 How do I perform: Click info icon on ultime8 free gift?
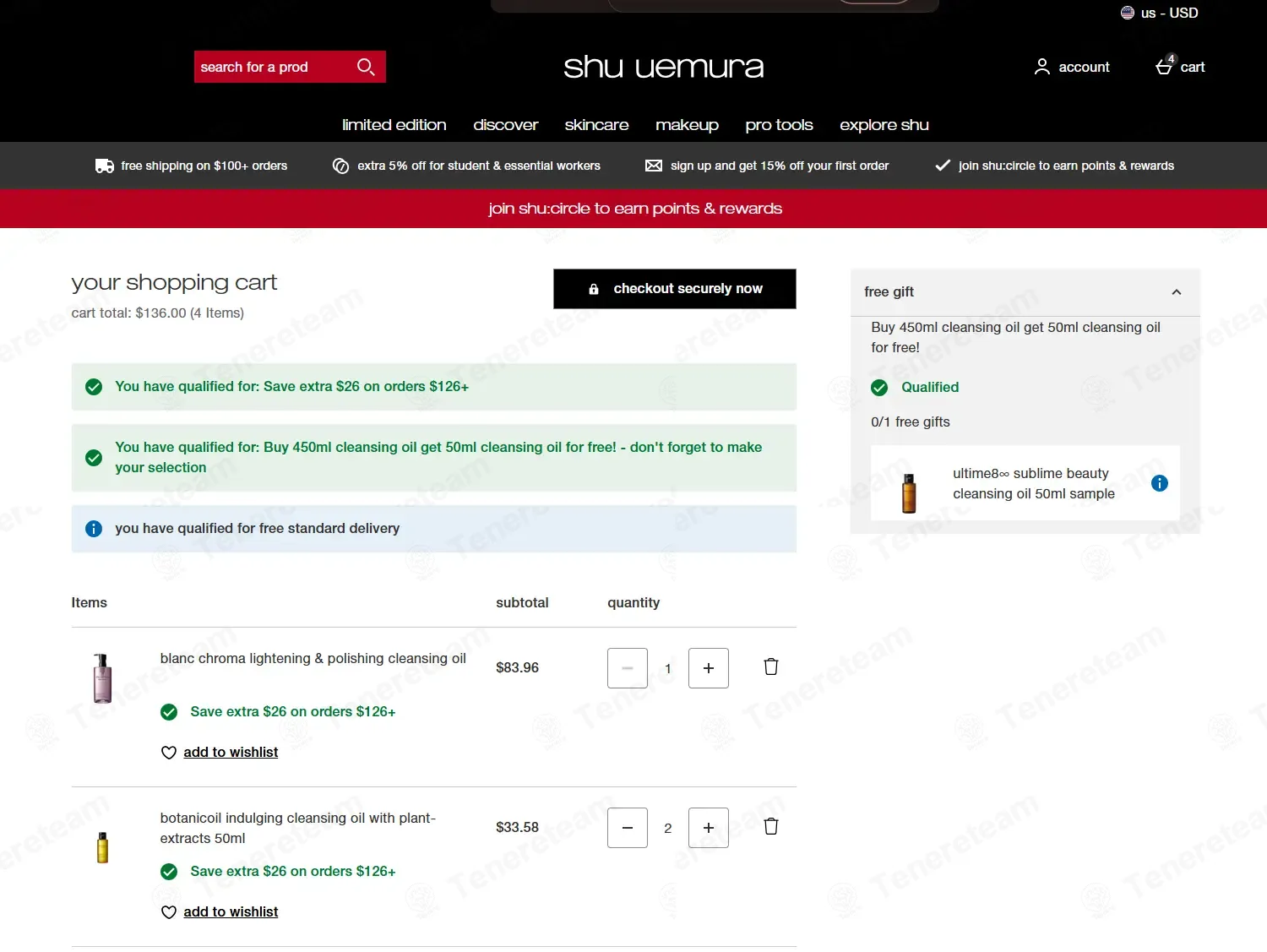(x=1160, y=483)
